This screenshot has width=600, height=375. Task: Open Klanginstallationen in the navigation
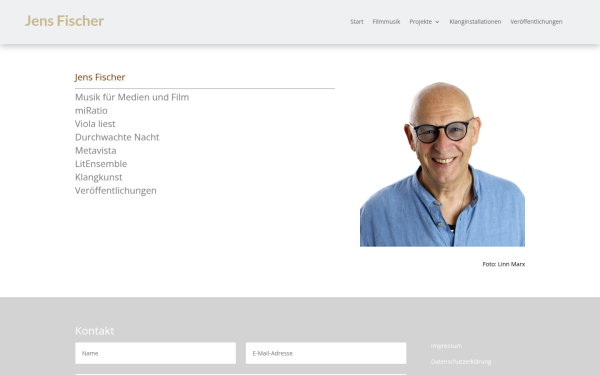tap(475, 22)
